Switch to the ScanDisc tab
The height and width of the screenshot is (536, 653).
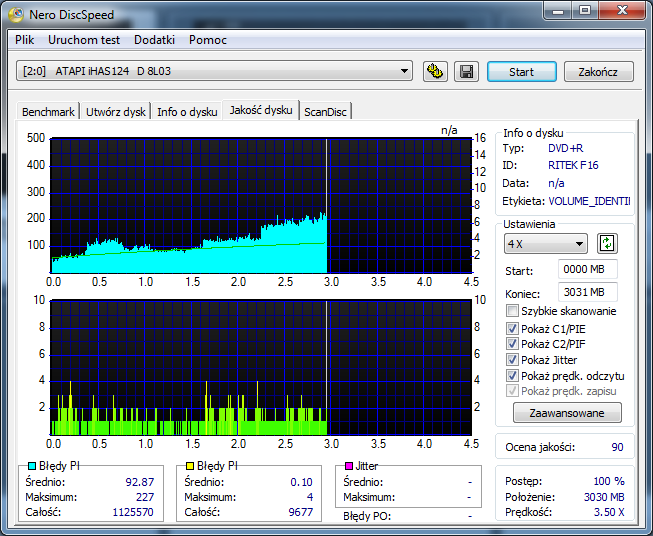coord(325,112)
